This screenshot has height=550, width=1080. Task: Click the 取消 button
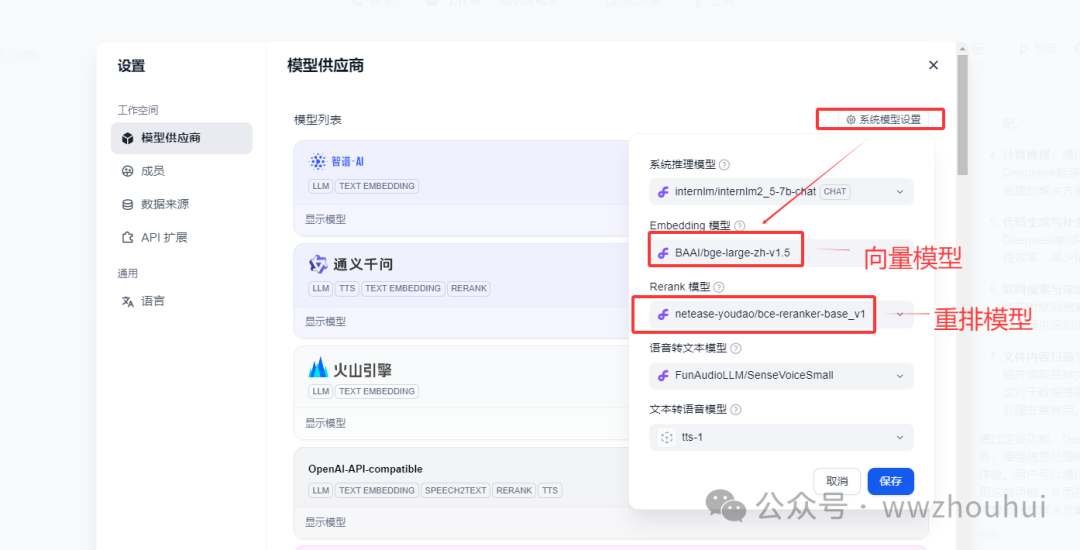coord(837,481)
